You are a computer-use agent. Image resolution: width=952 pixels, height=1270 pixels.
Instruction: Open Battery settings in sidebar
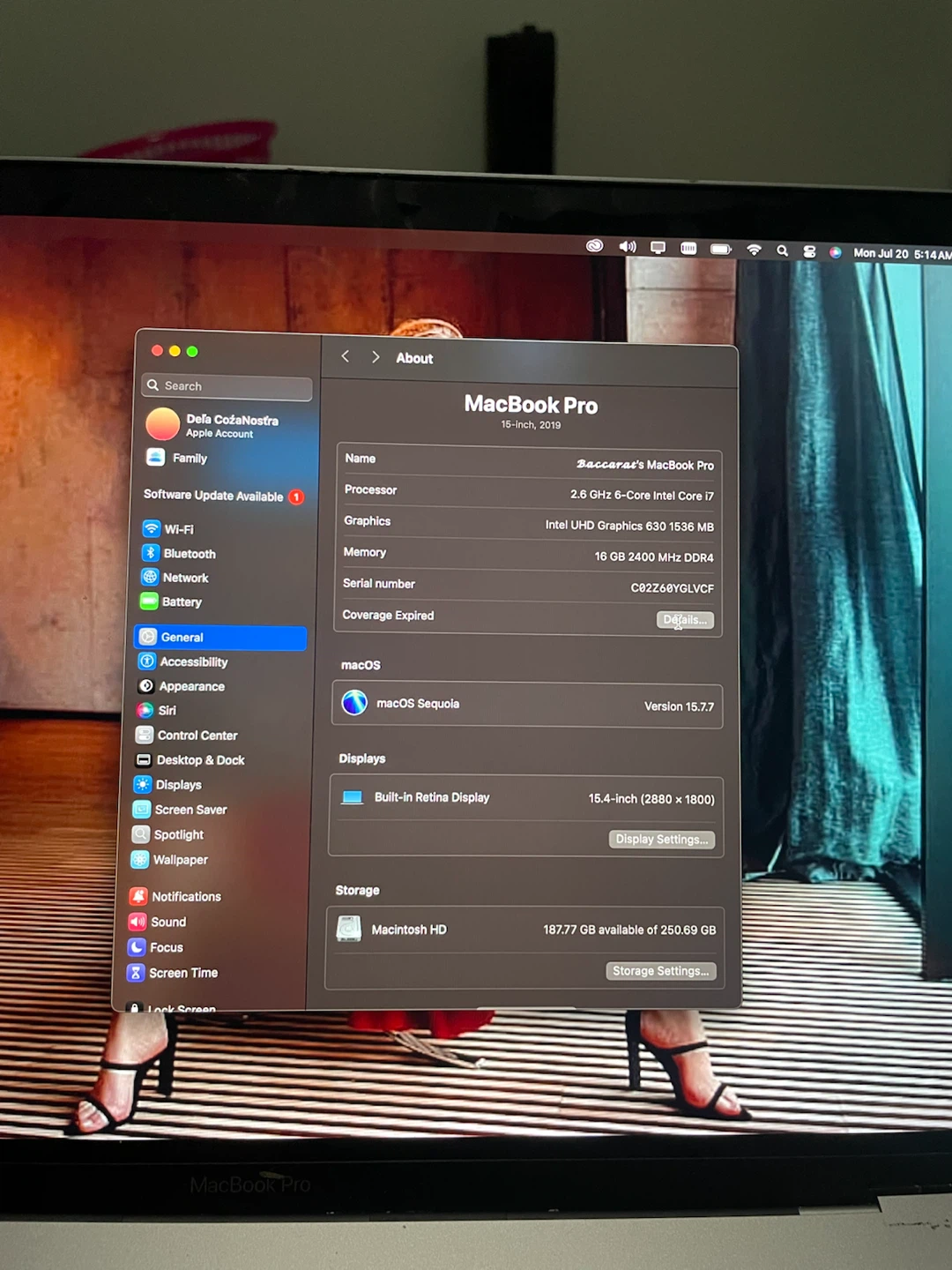coord(171,601)
